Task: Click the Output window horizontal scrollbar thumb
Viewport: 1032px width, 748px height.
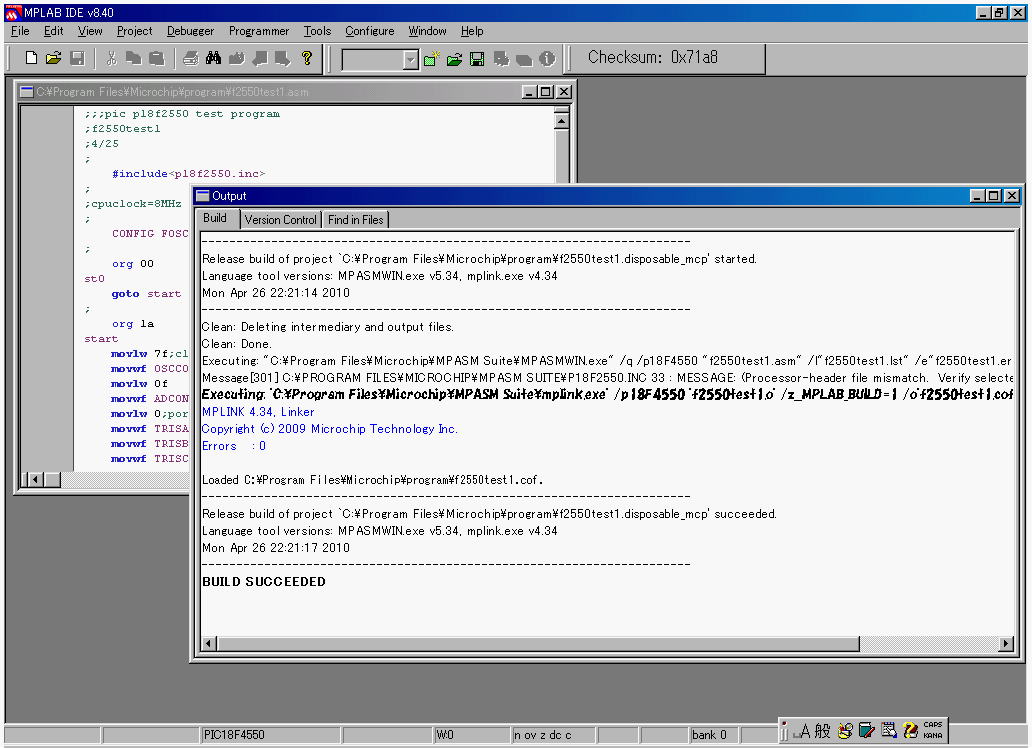Action: (x=538, y=643)
